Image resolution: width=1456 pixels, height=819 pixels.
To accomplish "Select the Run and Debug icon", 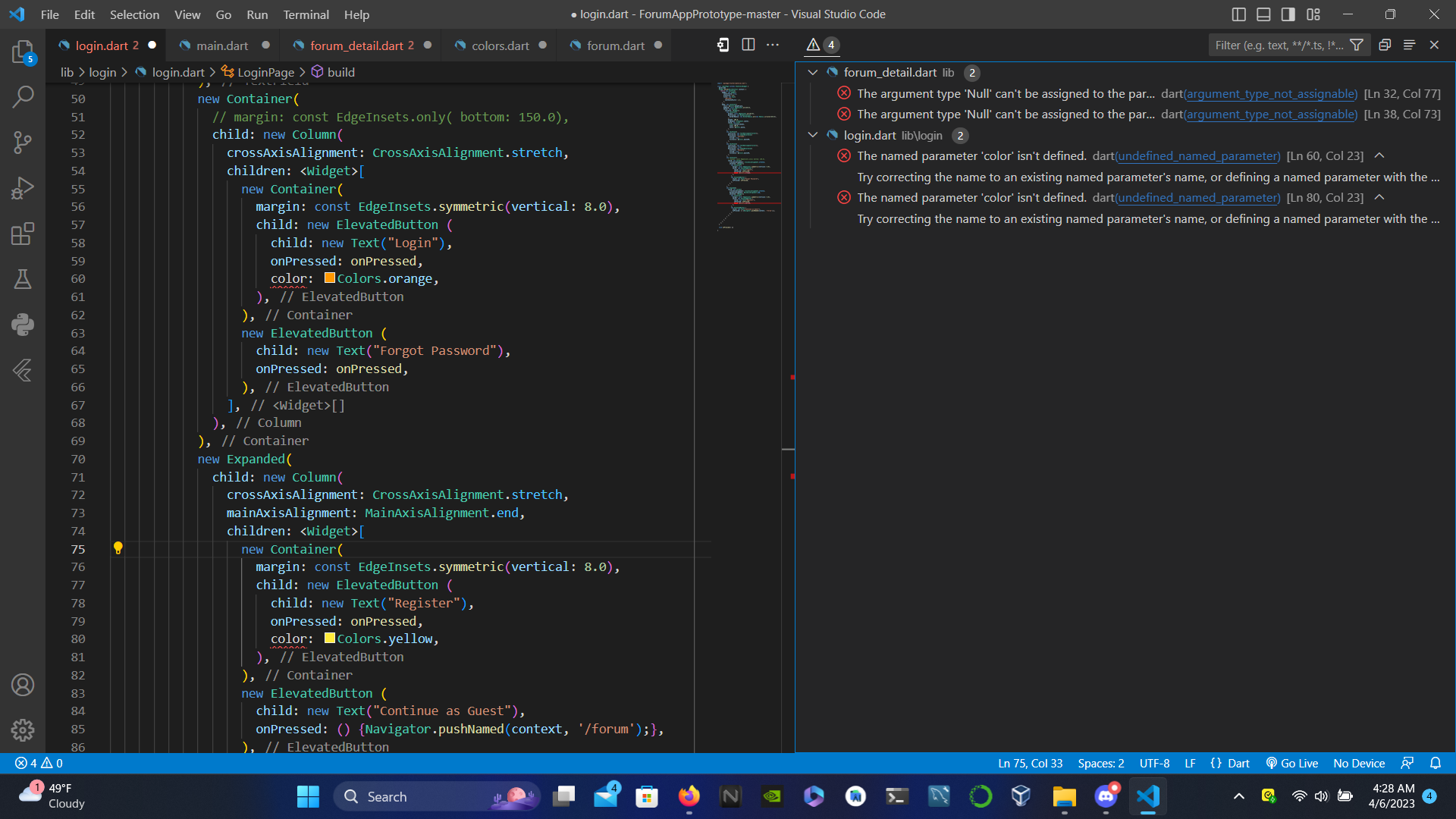I will pyautogui.click(x=23, y=188).
